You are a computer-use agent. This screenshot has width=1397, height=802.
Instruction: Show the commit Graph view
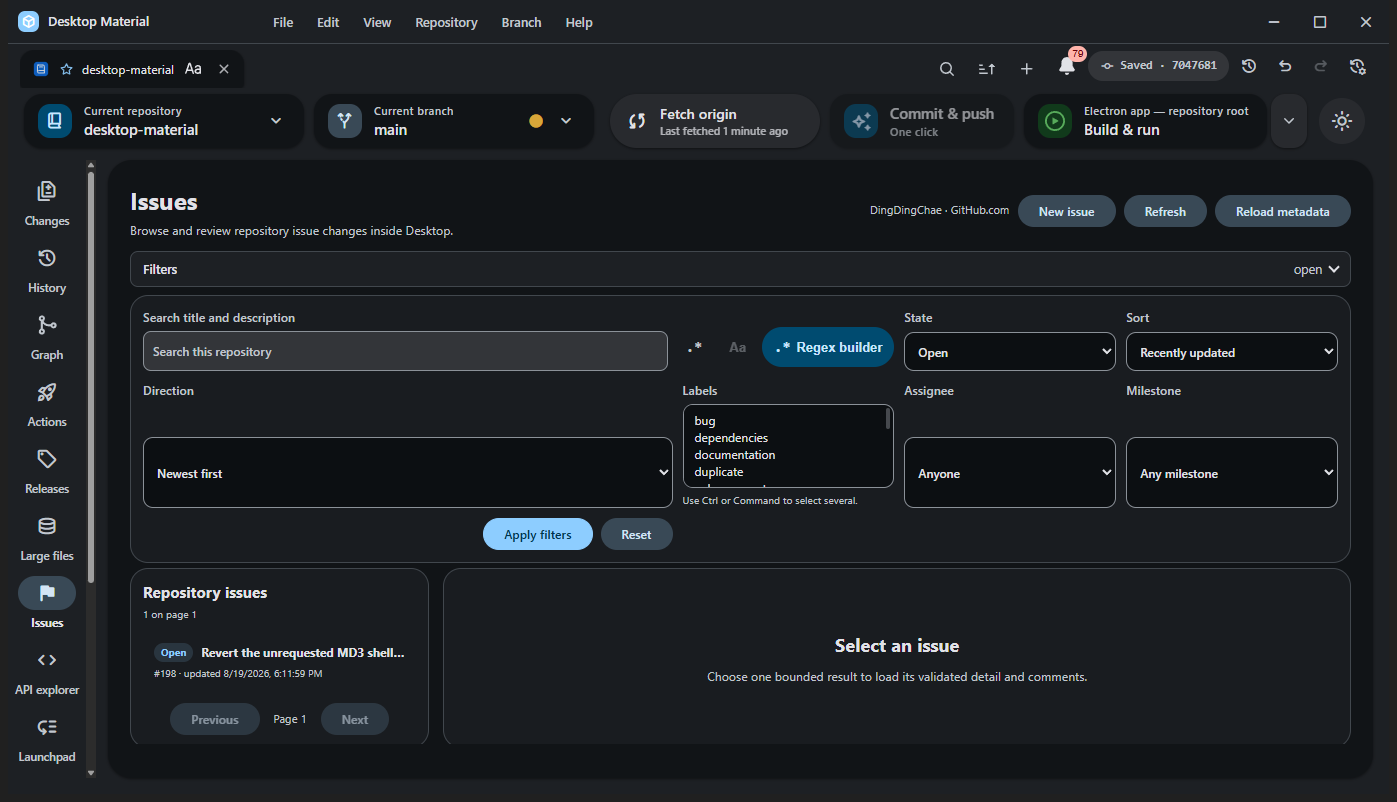click(x=47, y=338)
